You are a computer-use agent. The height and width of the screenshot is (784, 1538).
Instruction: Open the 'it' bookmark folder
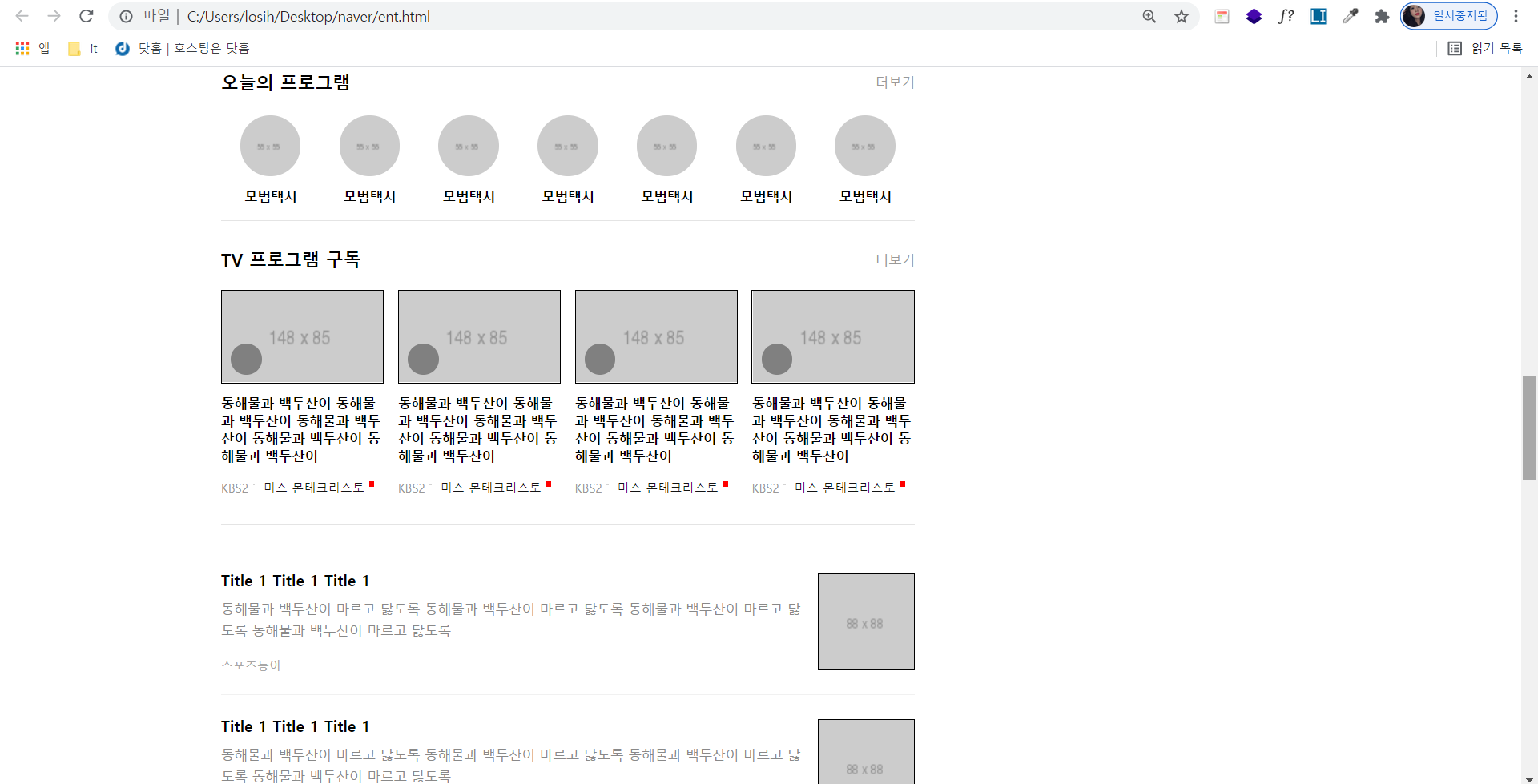tap(83, 48)
